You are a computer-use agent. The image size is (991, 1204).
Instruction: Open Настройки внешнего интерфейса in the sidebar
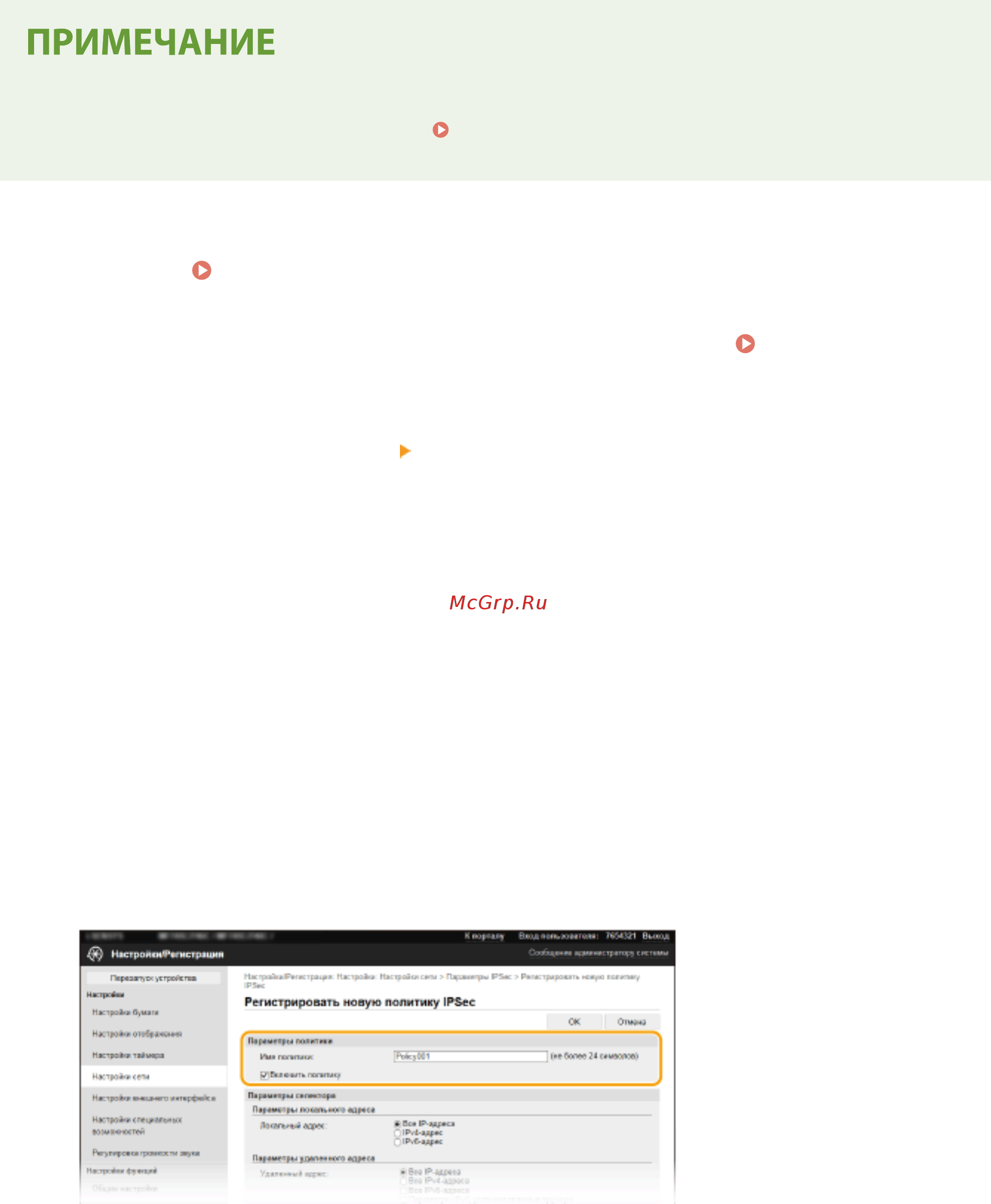click(x=154, y=1098)
